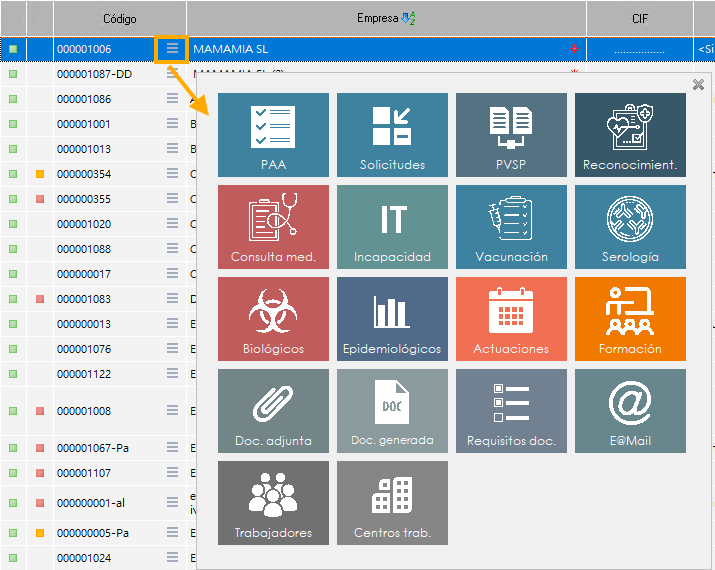The width and height of the screenshot is (715, 570).
Task: Toggle green status box of row 000001086
Action: pyautogui.click(x=13, y=99)
